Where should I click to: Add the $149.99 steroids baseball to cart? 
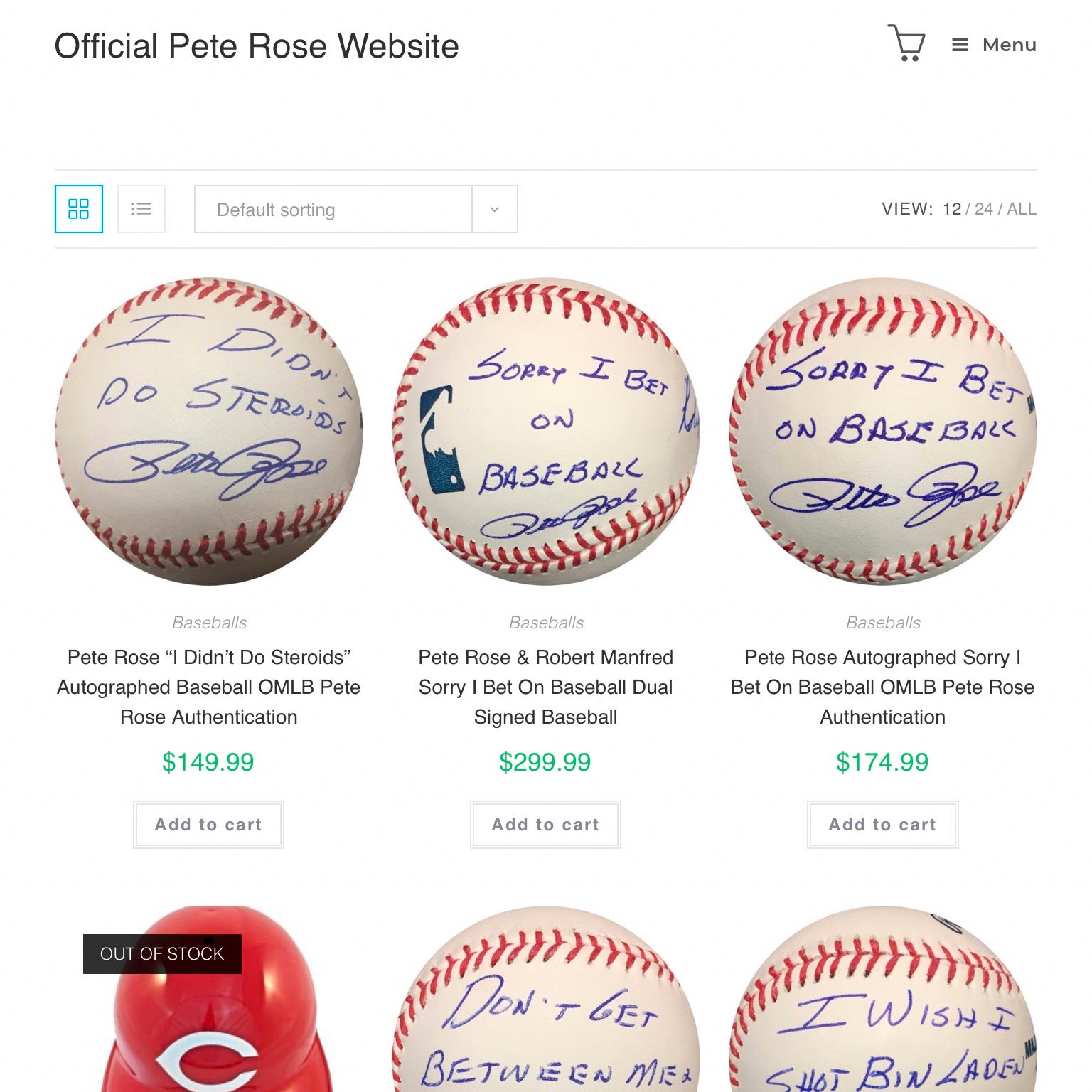208,825
